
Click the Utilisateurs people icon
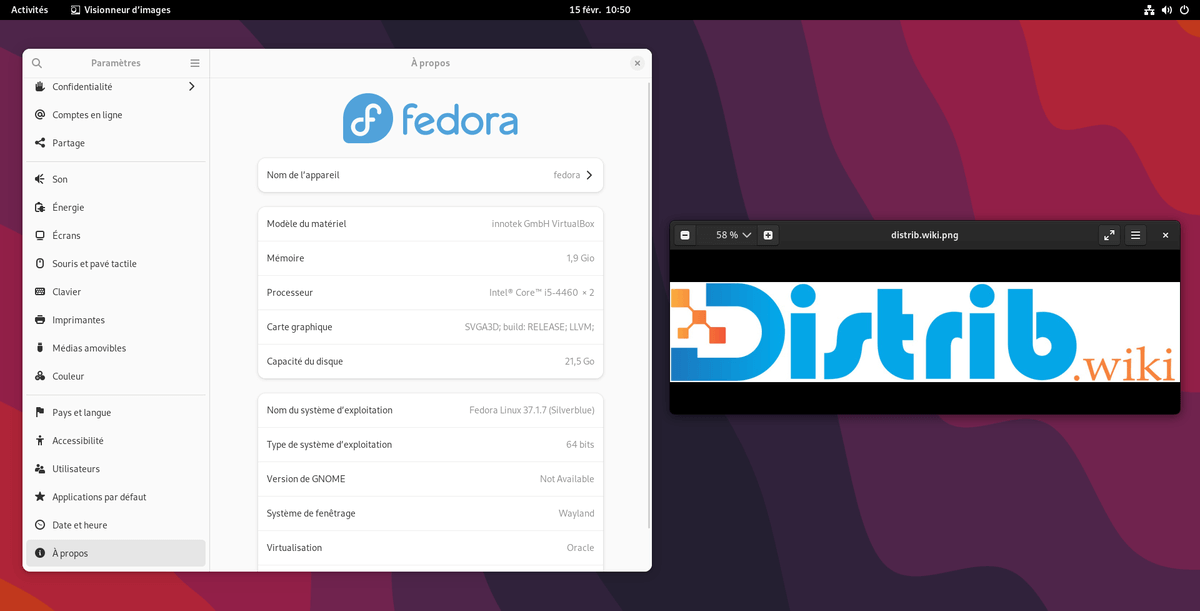pos(40,468)
